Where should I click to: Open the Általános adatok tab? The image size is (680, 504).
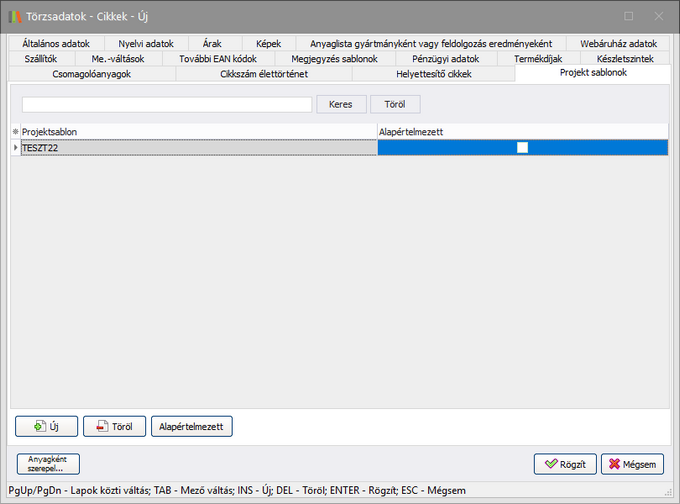click(54, 44)
